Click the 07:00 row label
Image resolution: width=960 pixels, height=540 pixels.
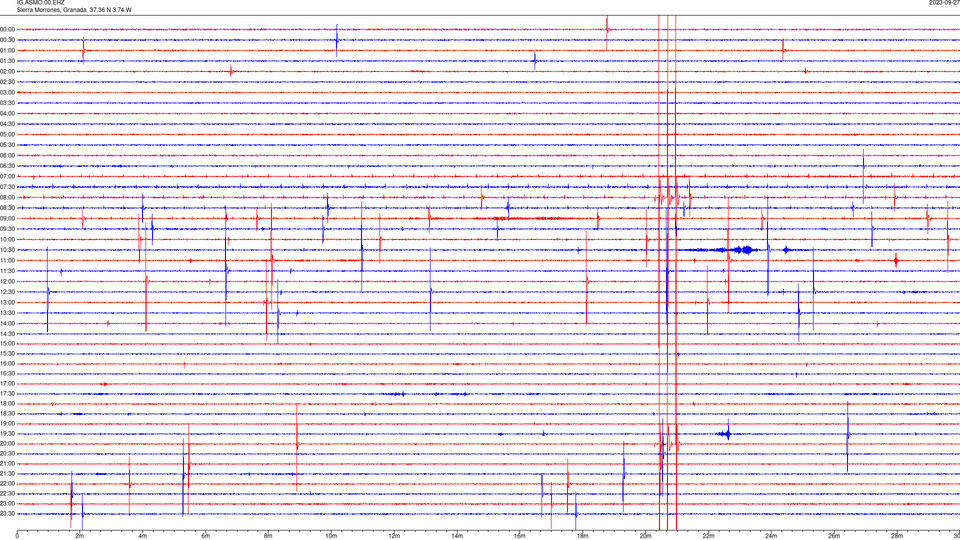[x=8, y=176]
